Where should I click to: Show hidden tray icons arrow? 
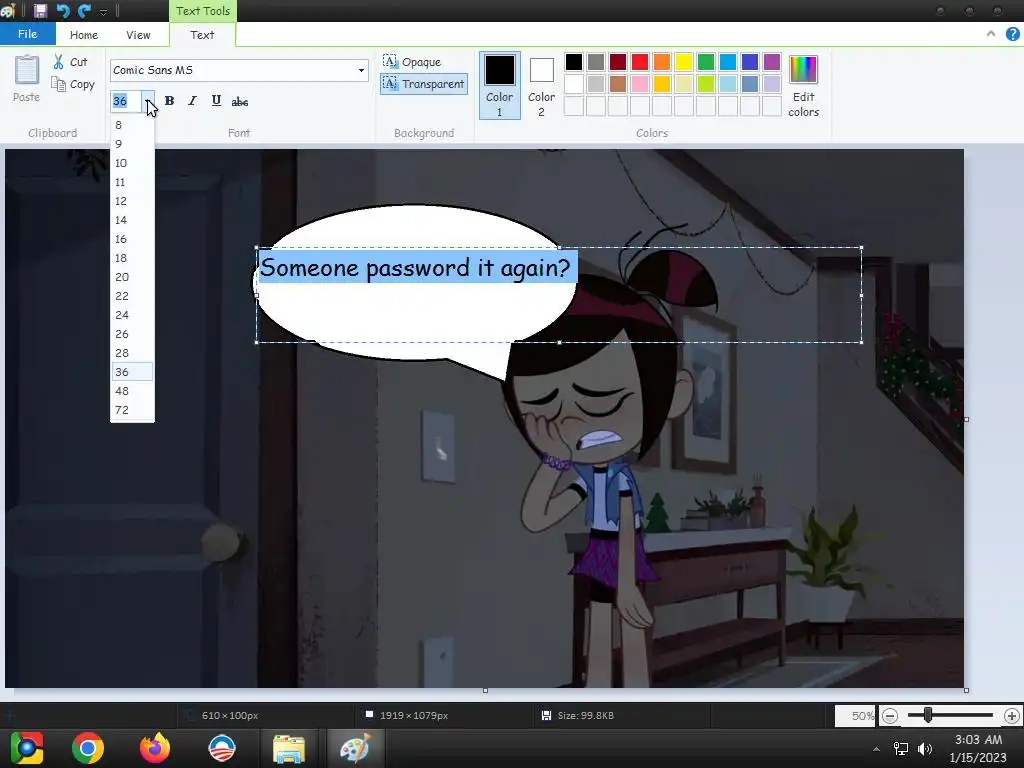(x=876, y=748)
